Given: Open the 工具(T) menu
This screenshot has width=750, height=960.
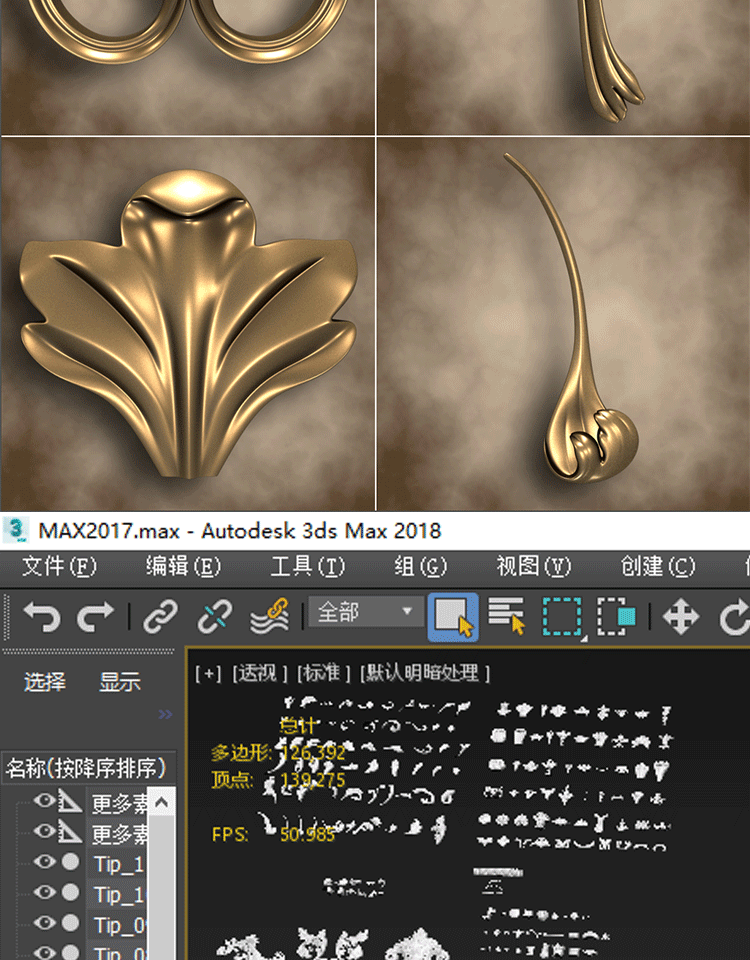Looking at the screenshot, I should pyautogui.click(x=307, y=566).
